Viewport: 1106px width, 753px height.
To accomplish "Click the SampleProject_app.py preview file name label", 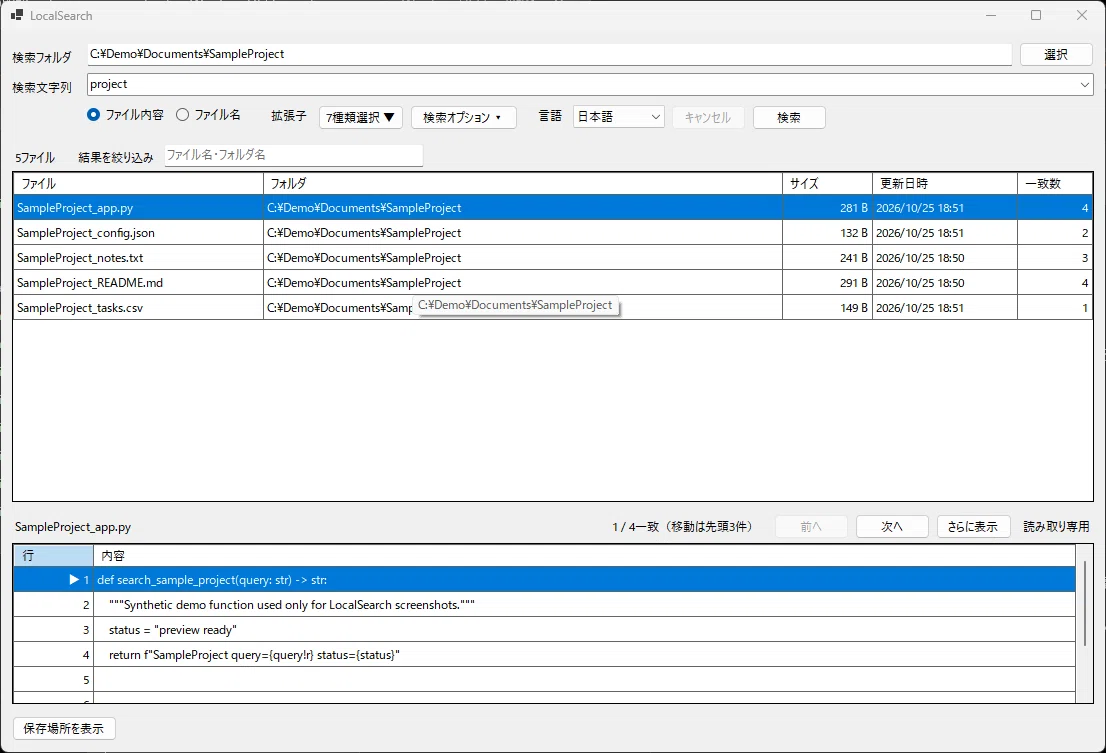I will [73, 527].
